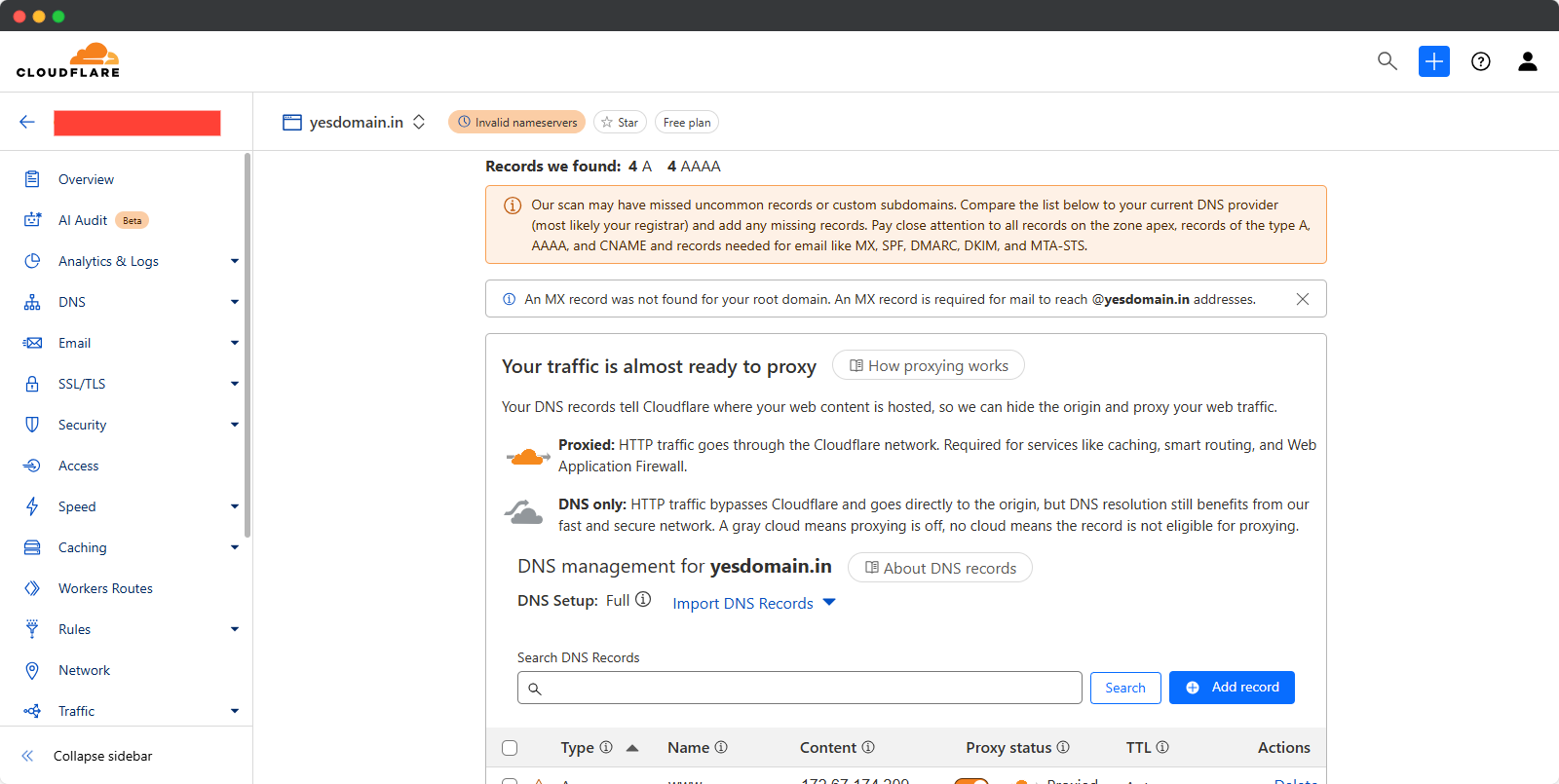The width and height of the screenshot is (1559, 784).
Task: Expand the DNS submenu arrow
Action: coord(235,302)
